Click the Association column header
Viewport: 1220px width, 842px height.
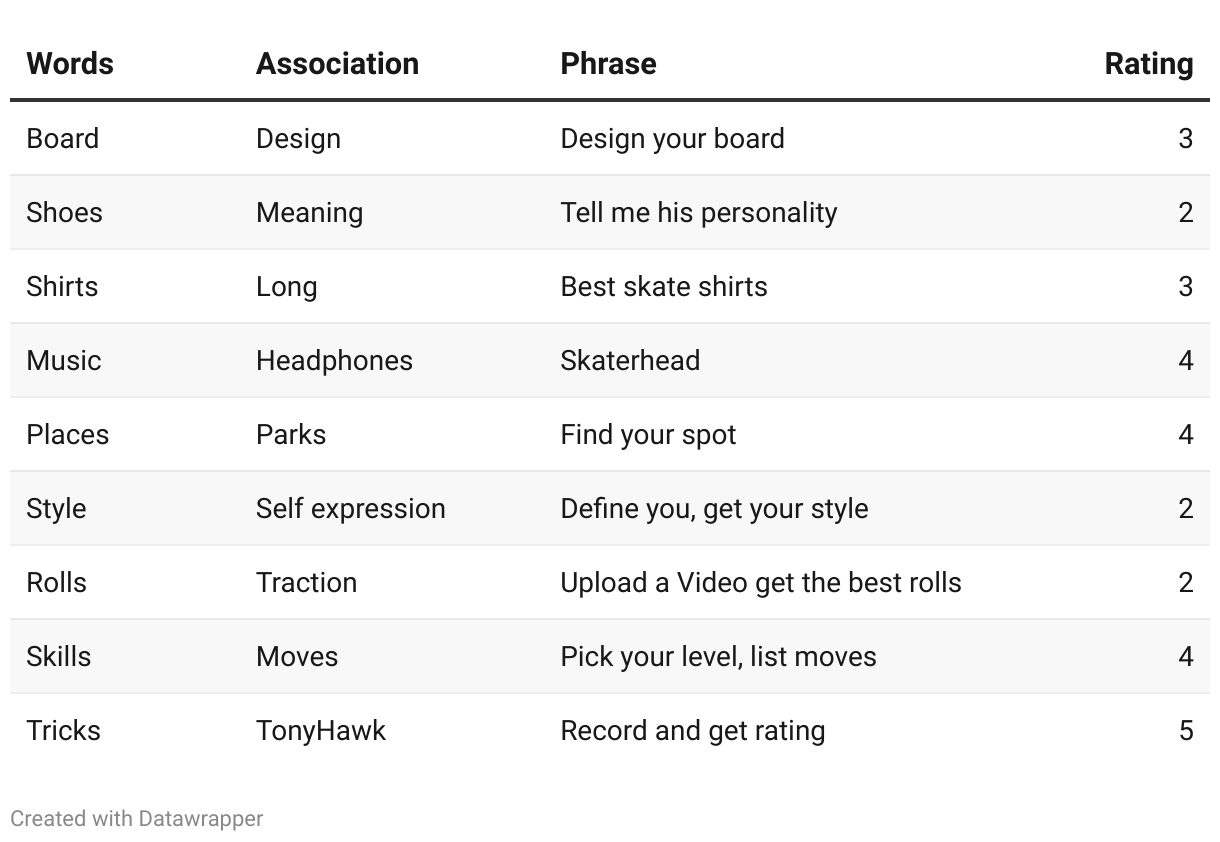337,64
